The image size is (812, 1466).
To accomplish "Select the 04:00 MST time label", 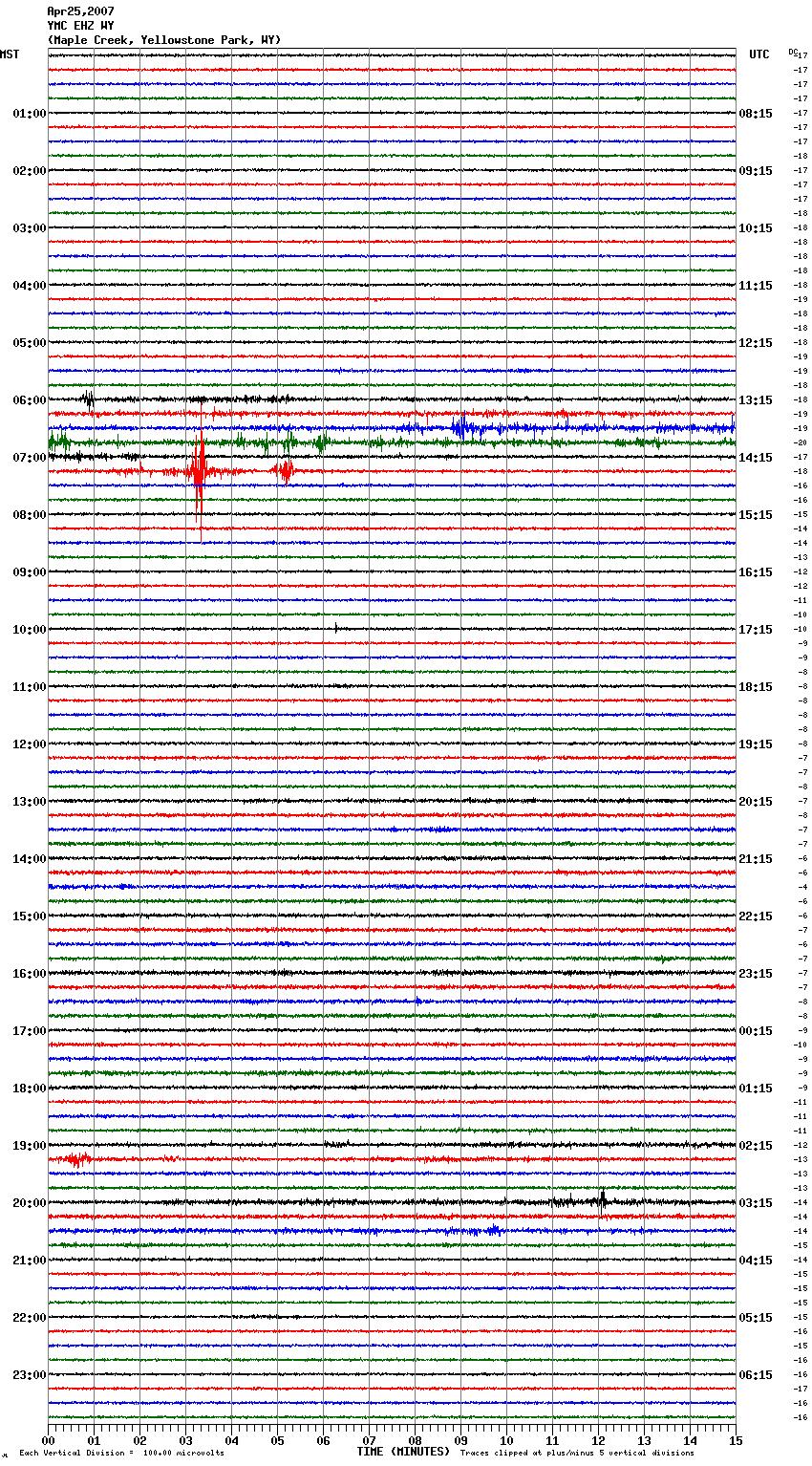I will click(29, 286).
